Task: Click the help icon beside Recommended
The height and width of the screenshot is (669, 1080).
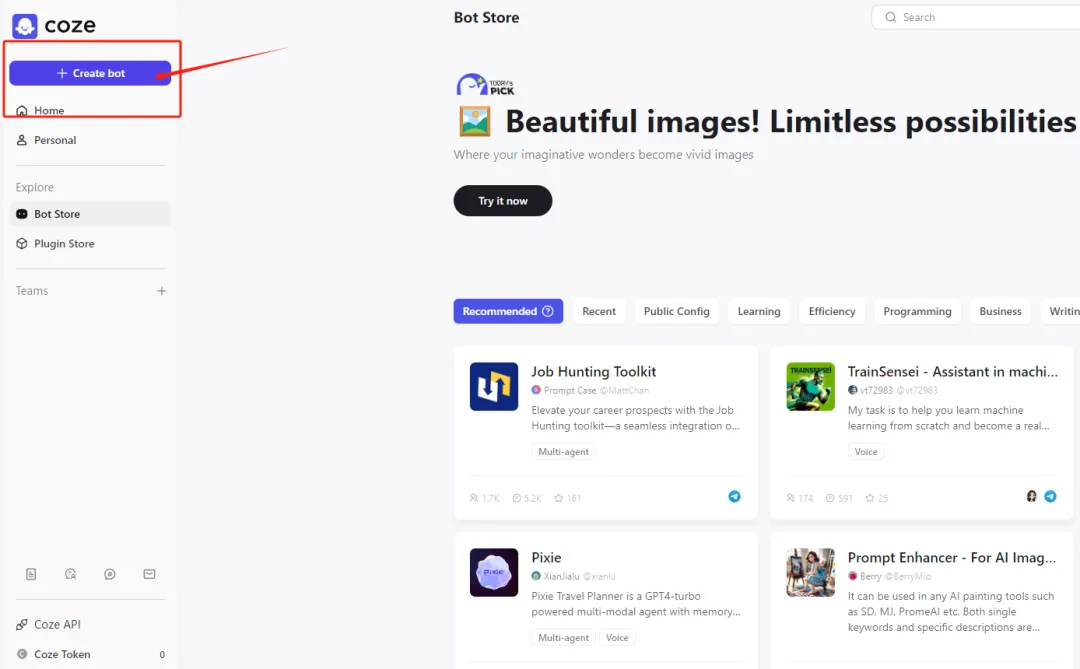Action: pos(548,311)
